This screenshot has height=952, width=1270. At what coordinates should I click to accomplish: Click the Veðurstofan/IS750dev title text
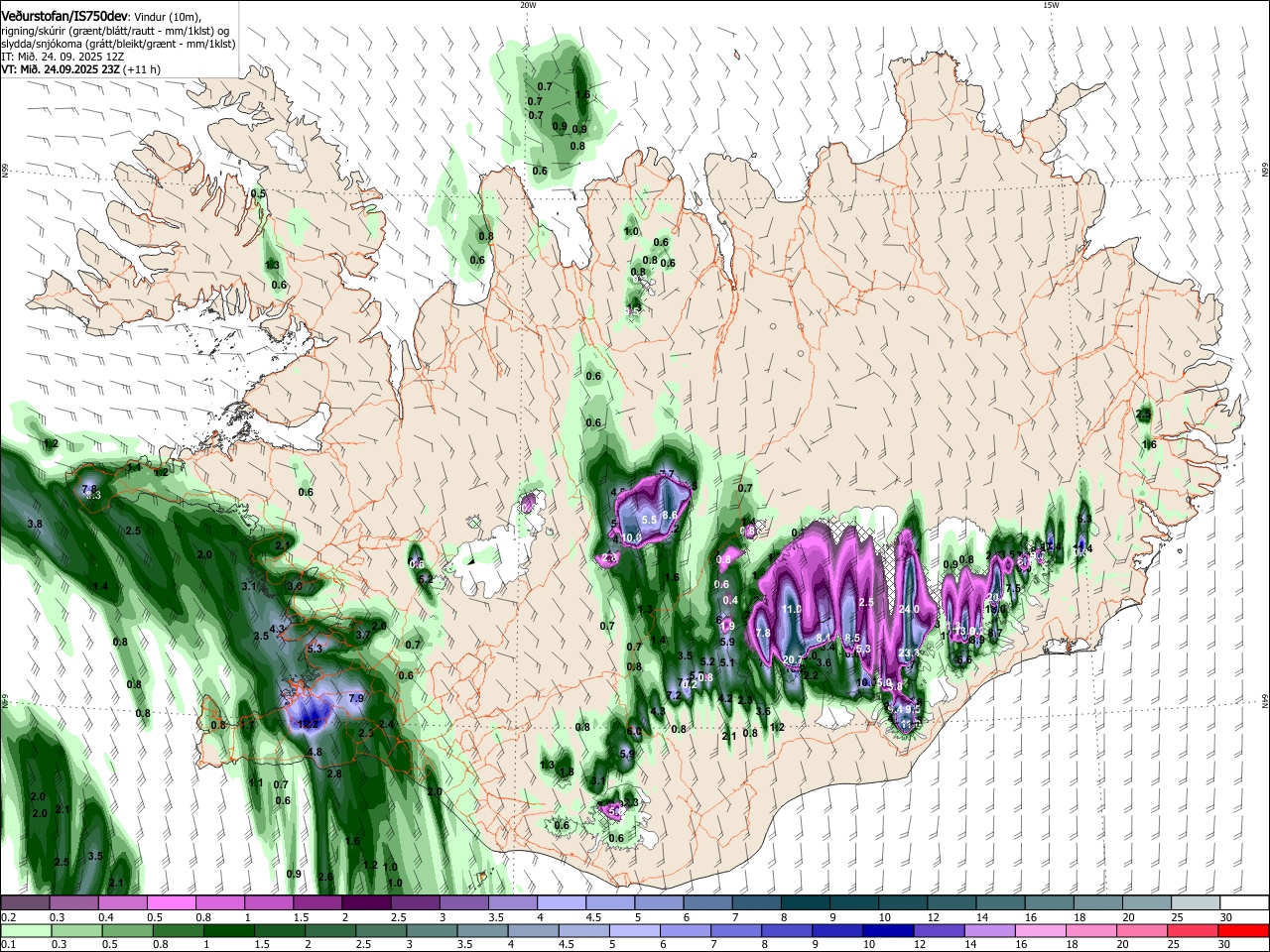click(64, 15)
